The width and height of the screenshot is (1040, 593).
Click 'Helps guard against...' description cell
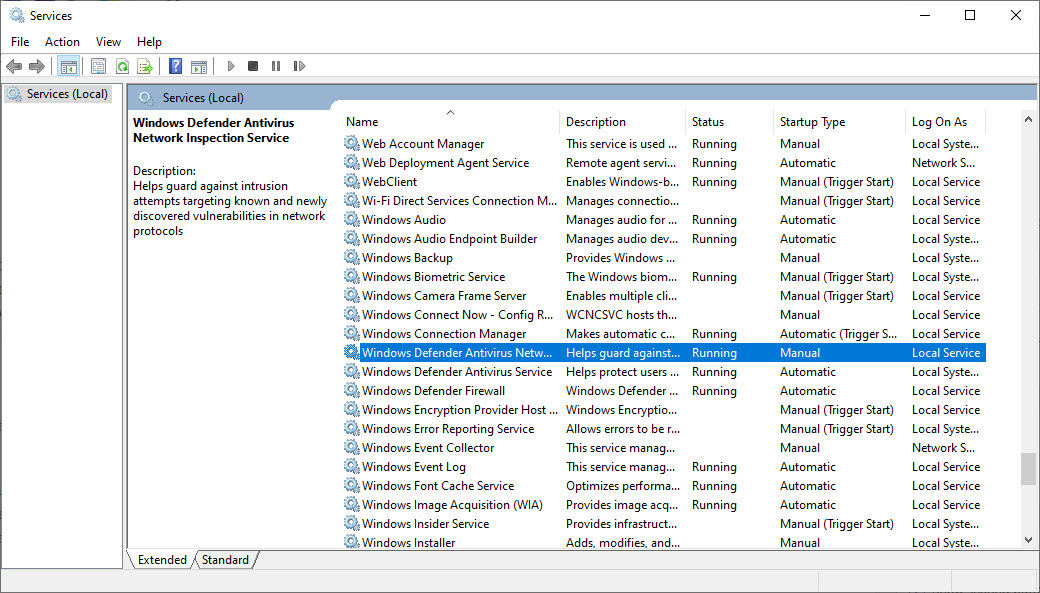[x=623, y=353]
